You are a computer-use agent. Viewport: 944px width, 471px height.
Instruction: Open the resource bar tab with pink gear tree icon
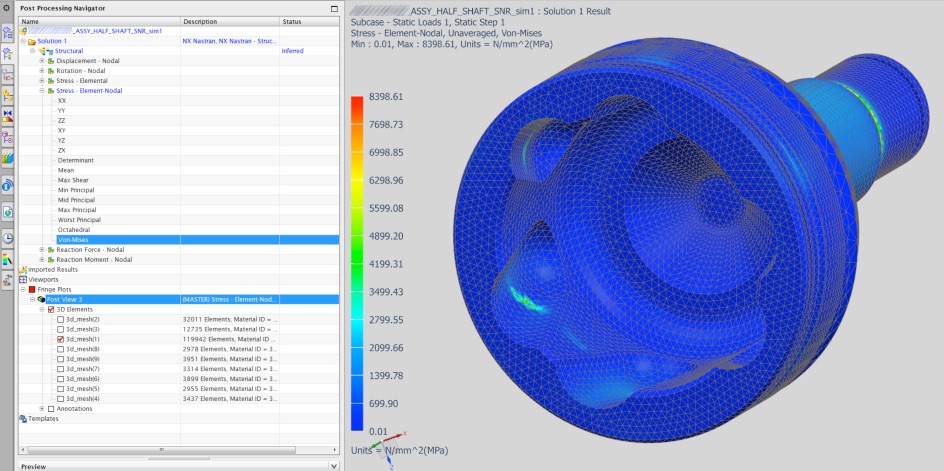(8, 137)
